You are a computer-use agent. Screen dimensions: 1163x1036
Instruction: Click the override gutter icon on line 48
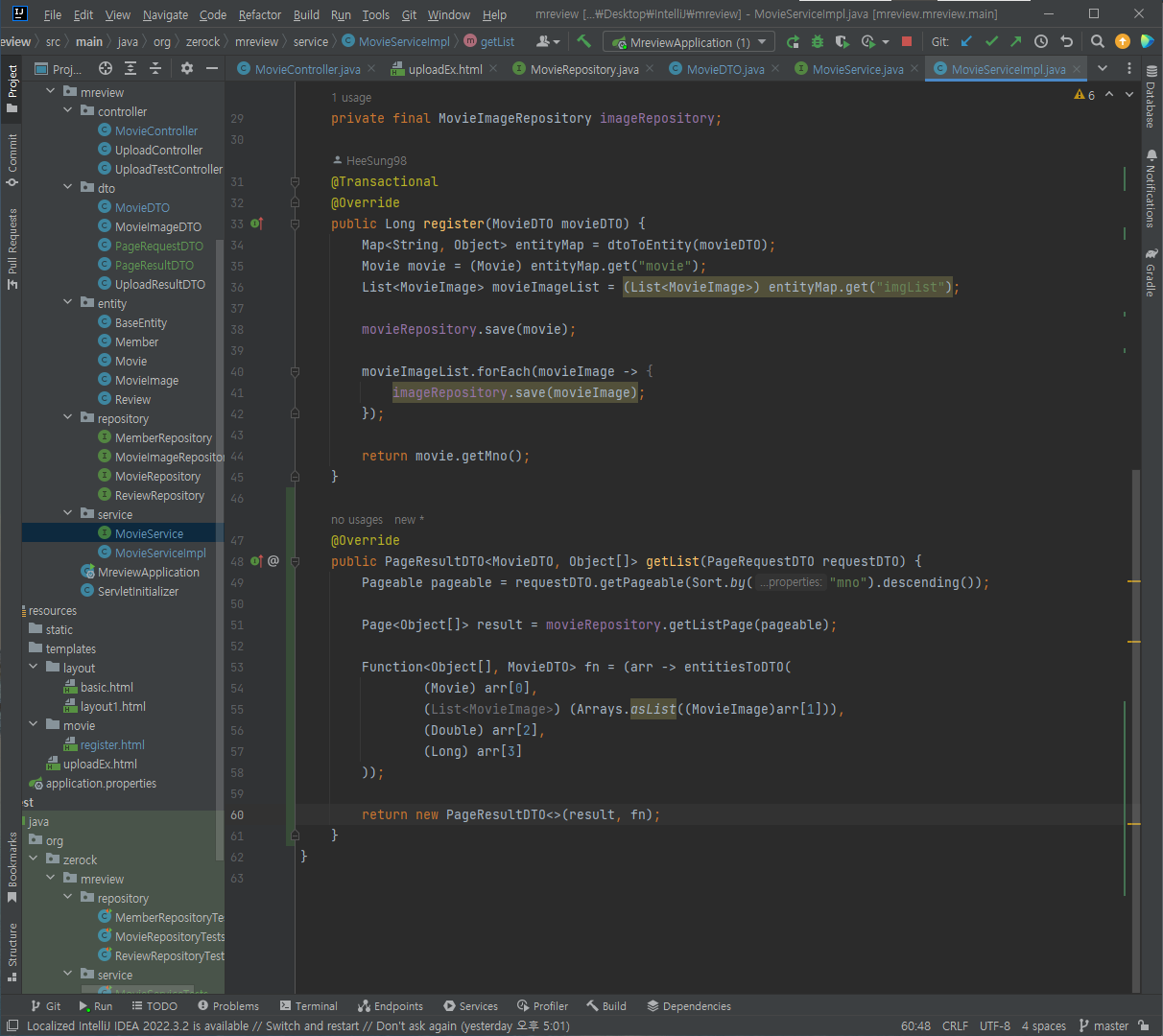point(256,561)
